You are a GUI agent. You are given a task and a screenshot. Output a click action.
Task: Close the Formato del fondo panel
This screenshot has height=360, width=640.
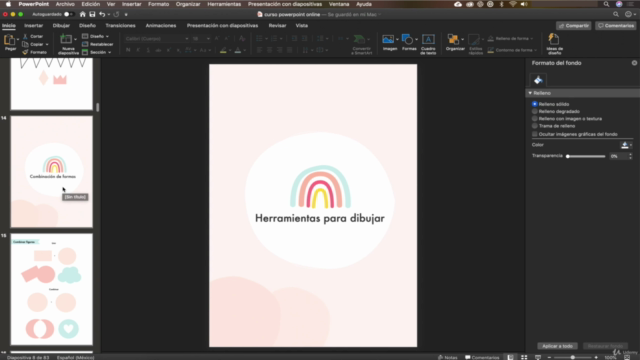pyautogui.click(x=634, y=63)
